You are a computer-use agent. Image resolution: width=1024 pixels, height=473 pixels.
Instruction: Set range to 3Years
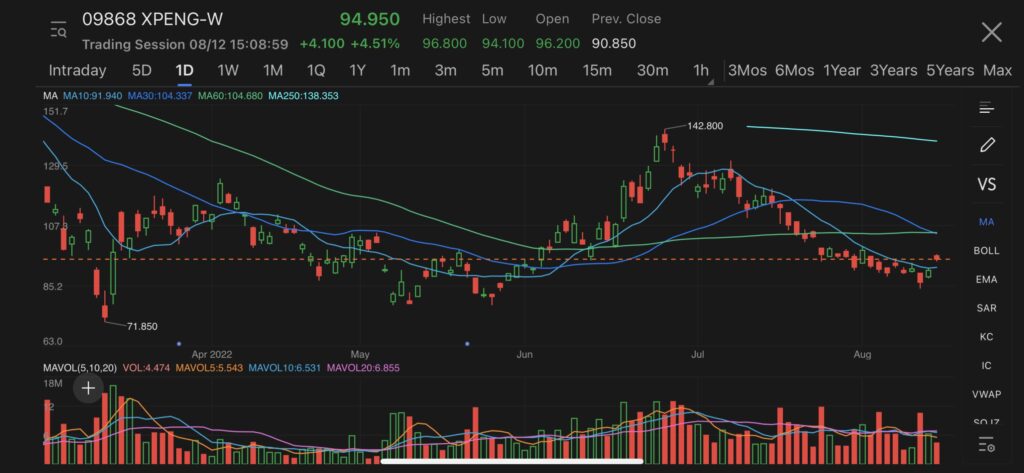click(x=893, y=71)
